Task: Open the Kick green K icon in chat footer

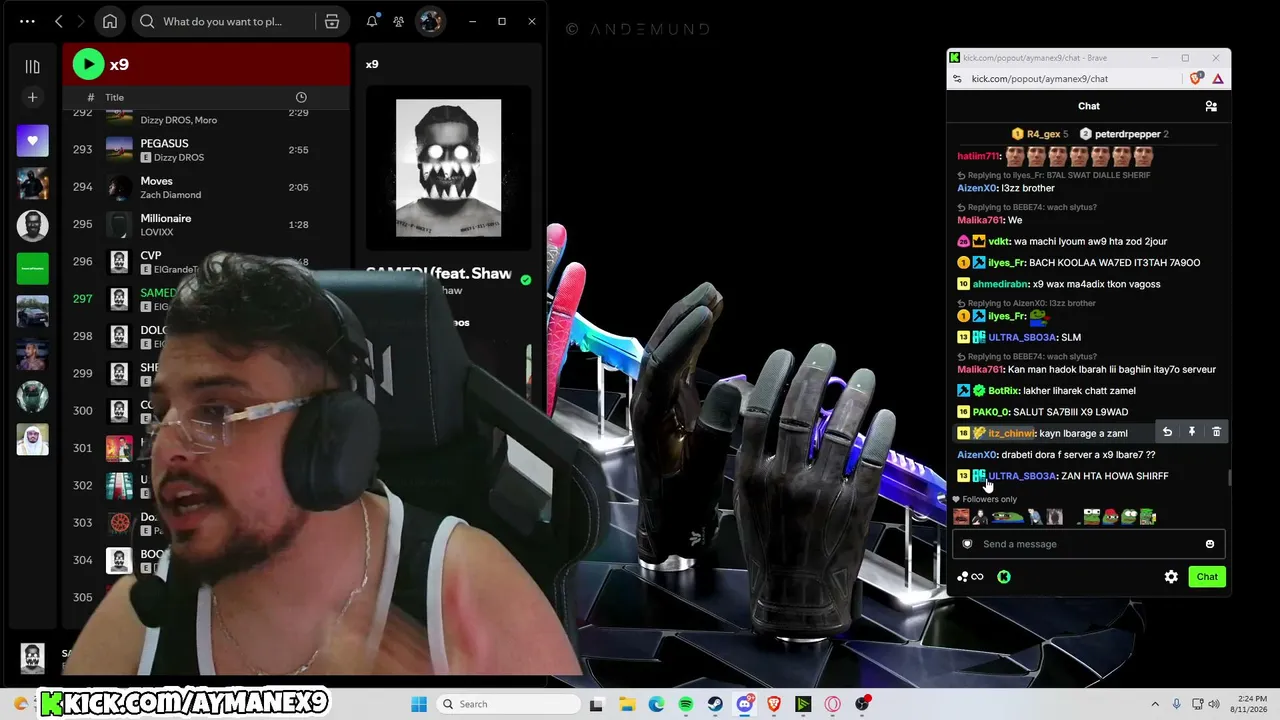Action: (x=1004, y=577)
